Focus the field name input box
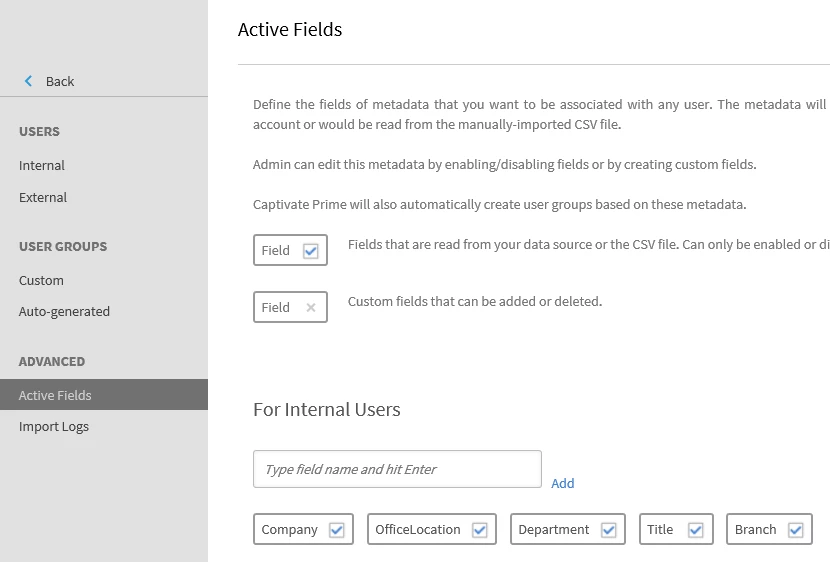830x562 pixels. (x=397, y=469)
